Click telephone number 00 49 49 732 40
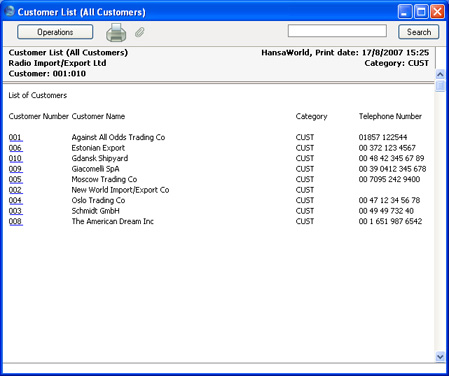This screenshot has height=376, width=449. point(386,211)
